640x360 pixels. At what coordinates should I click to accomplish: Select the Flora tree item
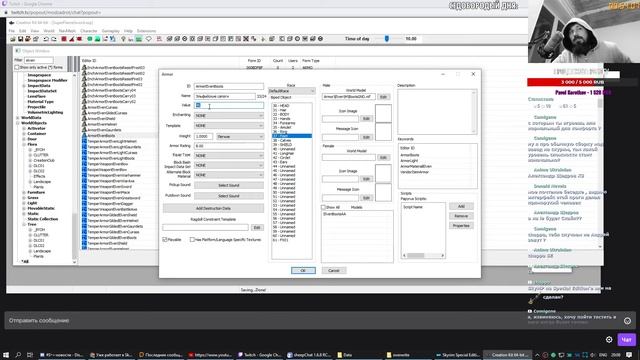pos(32,144)
